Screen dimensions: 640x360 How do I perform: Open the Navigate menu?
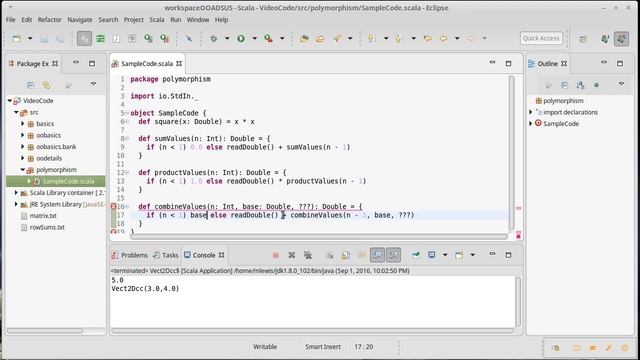(80, 20)
